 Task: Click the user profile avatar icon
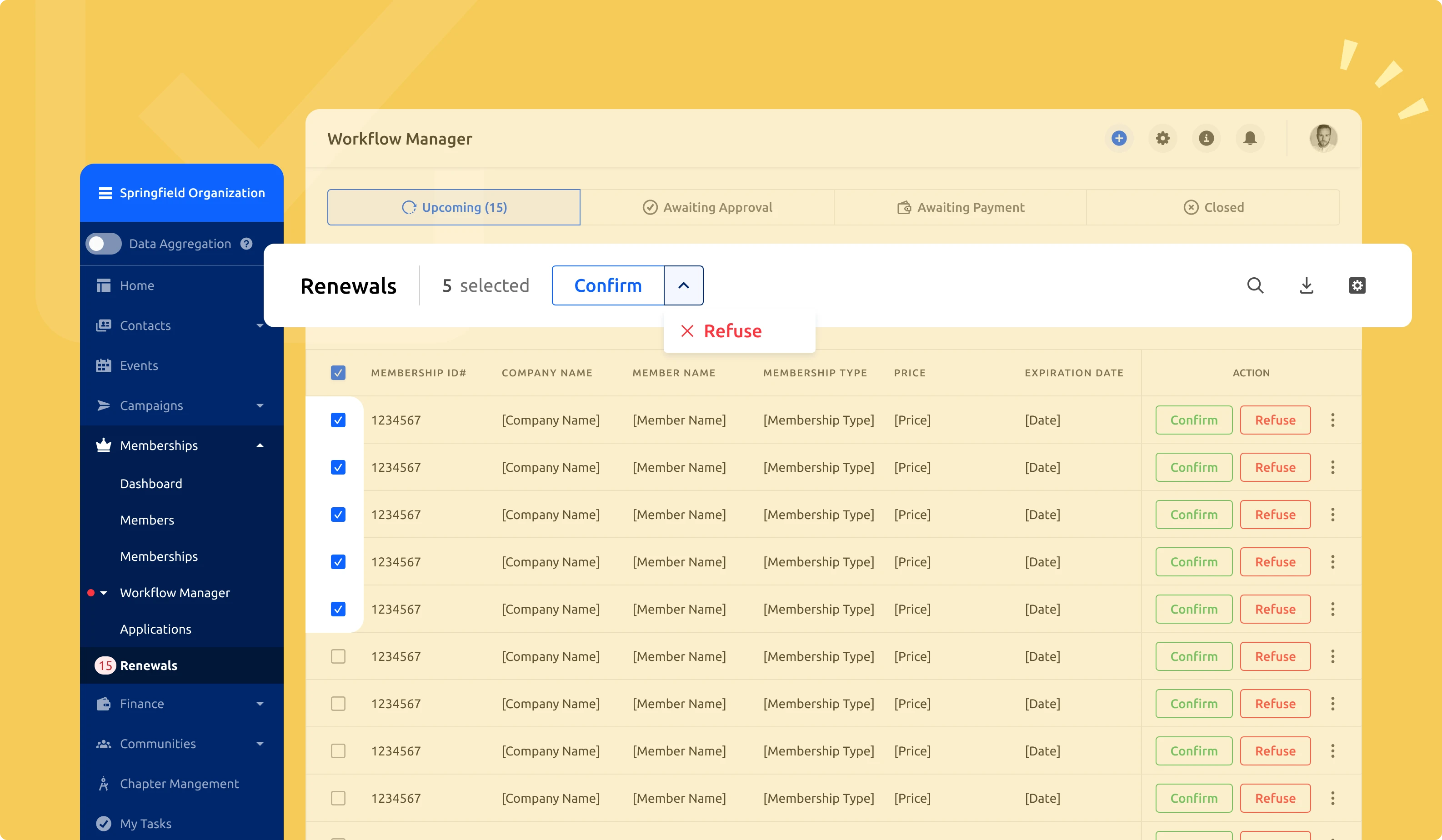coord(1323,139)
